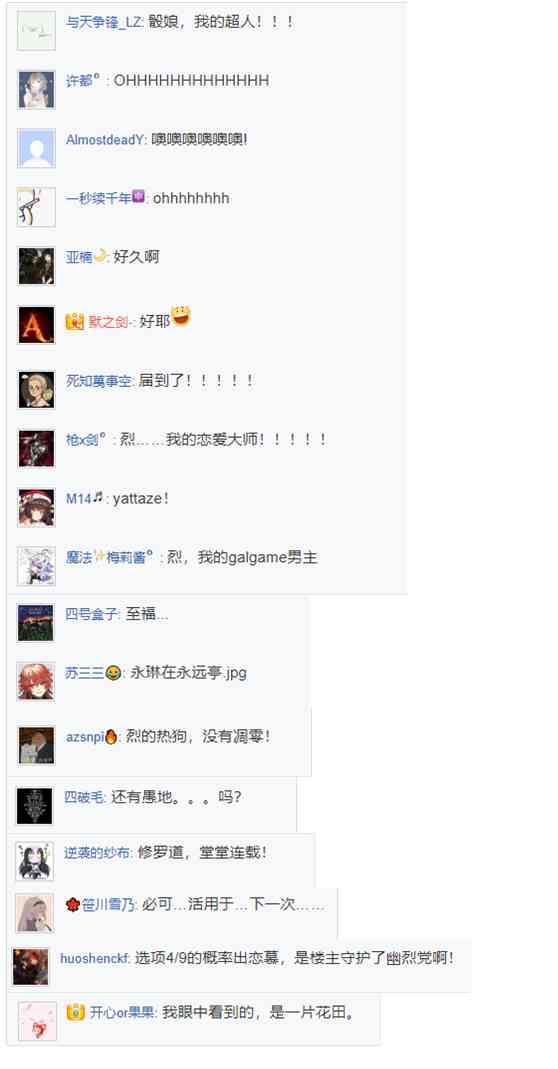The image size is (558, 1069).
Task: Click the moon icon beside 亚楠
Action: tap(101, 256)
